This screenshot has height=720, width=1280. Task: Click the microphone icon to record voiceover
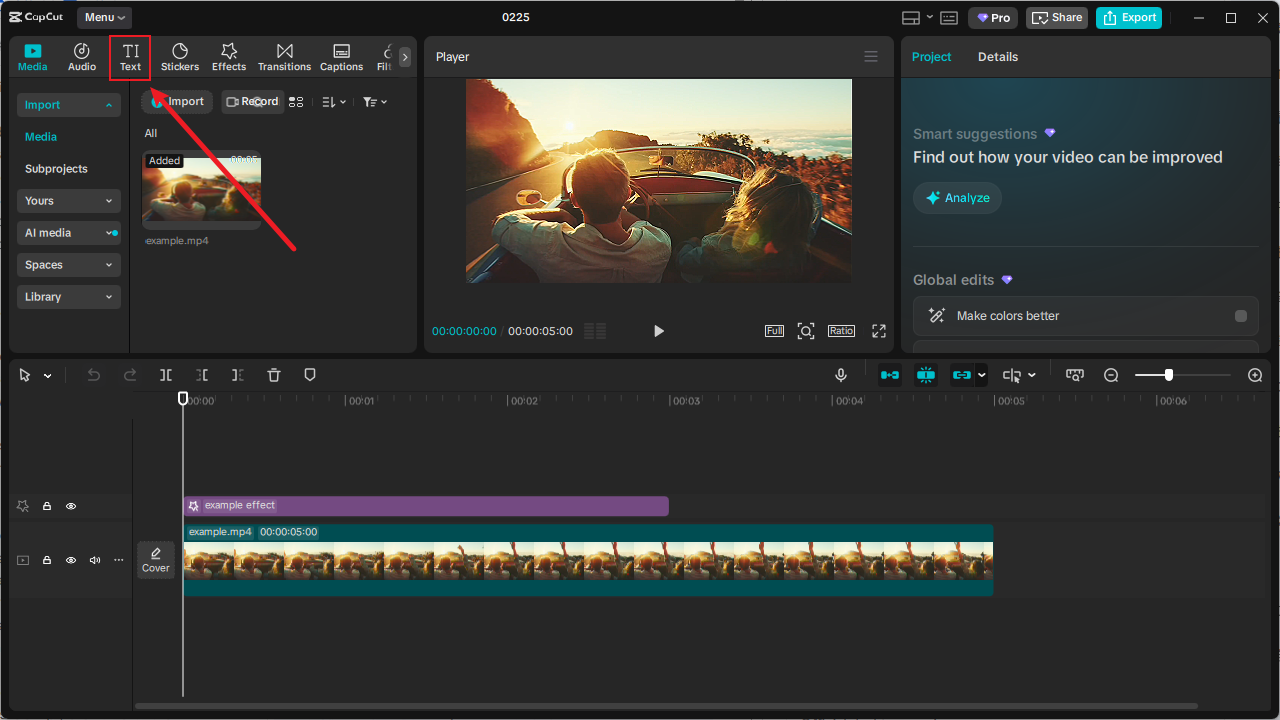(x=840, y=374)
